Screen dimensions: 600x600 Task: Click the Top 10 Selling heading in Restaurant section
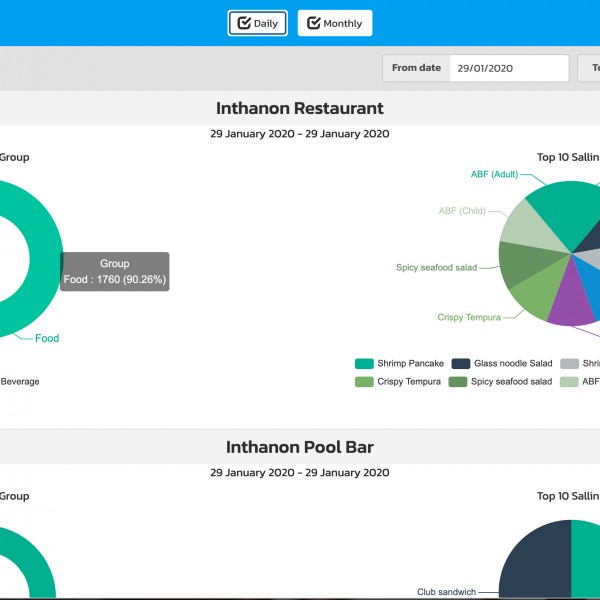(x=568, y=157)
